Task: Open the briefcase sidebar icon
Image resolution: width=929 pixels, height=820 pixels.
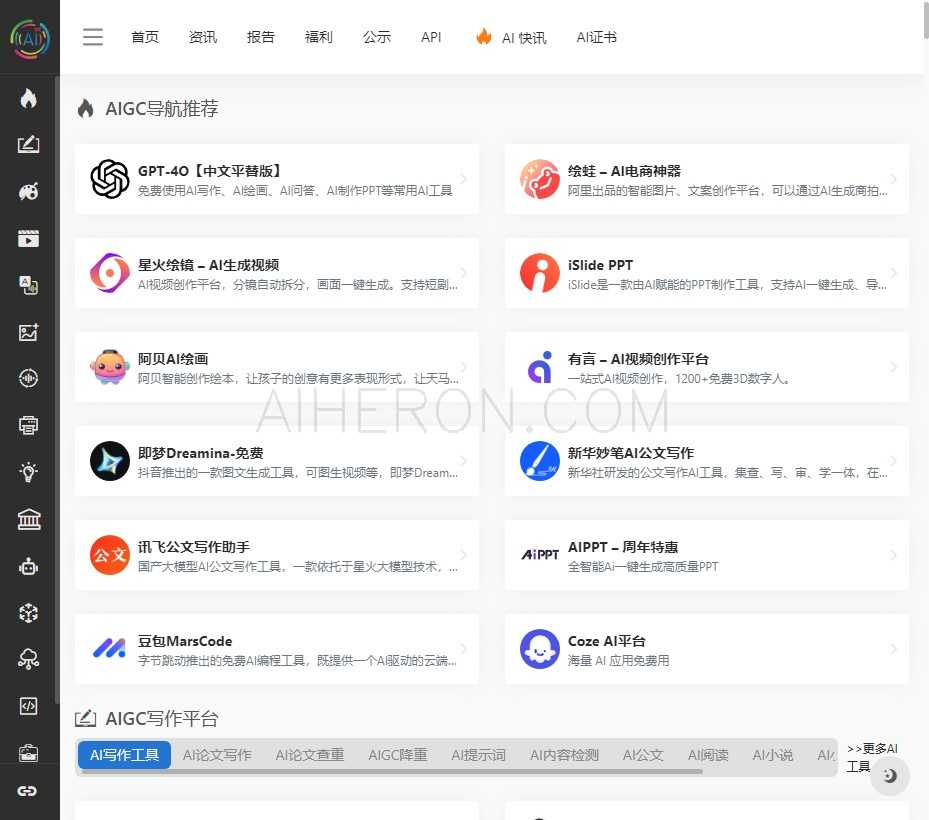Action: tap(28, 753)
